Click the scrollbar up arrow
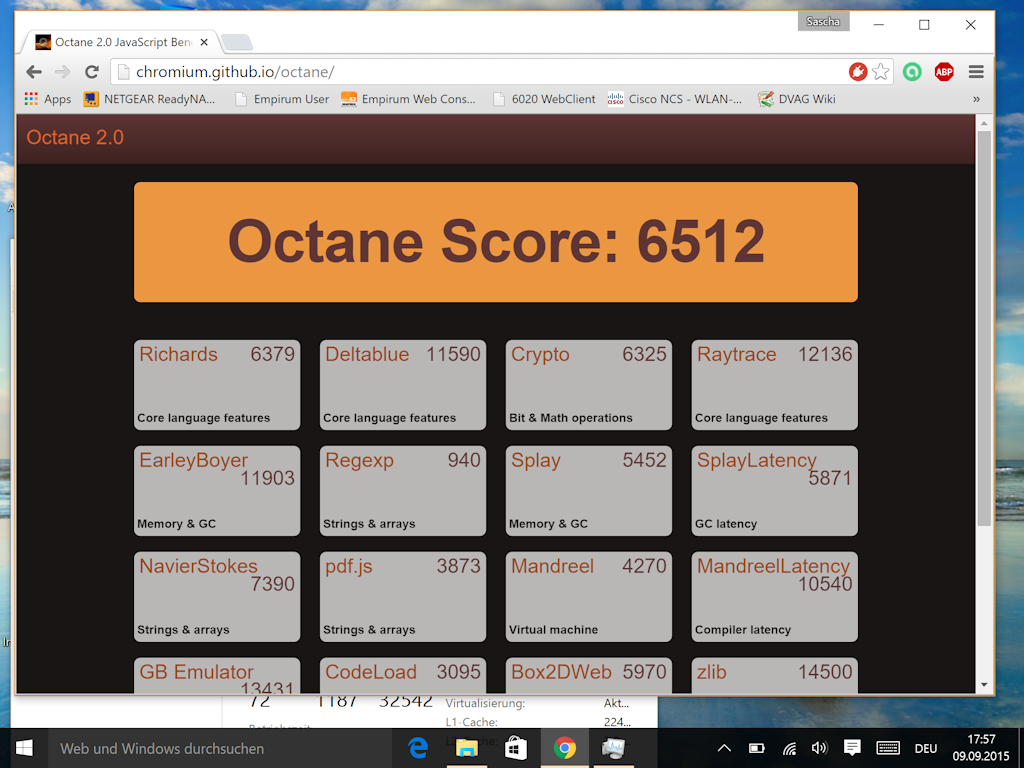 [x=984, y=123]
